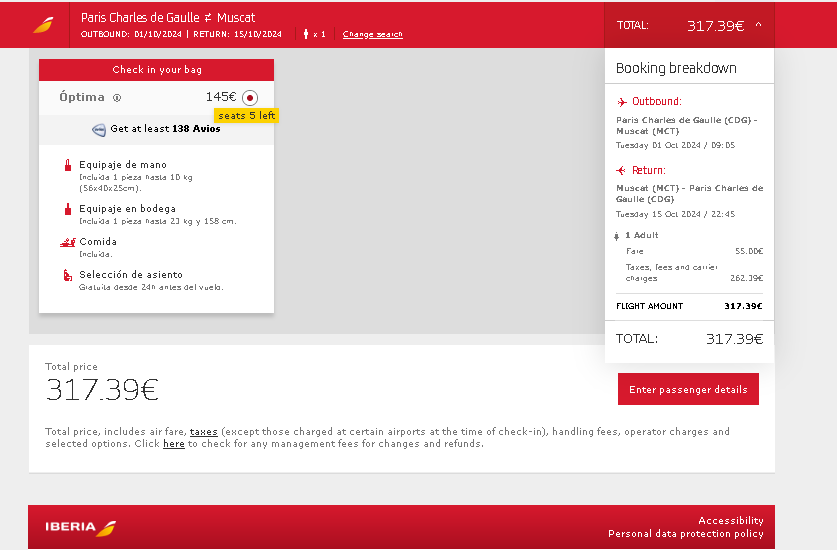Select the Óptima 145€ fare radio button

(x=250, y=98)
